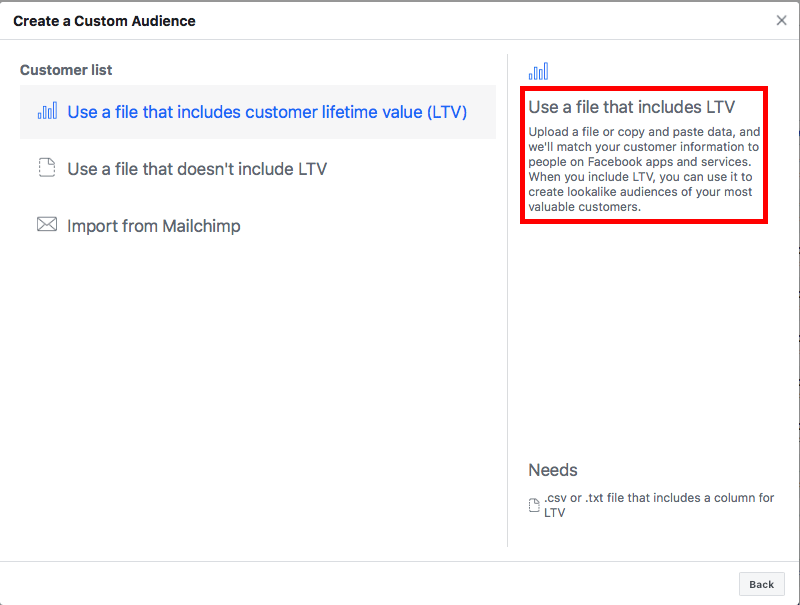Click the bar chart icon beside customer lifetime value option
800x605 pixels.
(x=47, y=112)
